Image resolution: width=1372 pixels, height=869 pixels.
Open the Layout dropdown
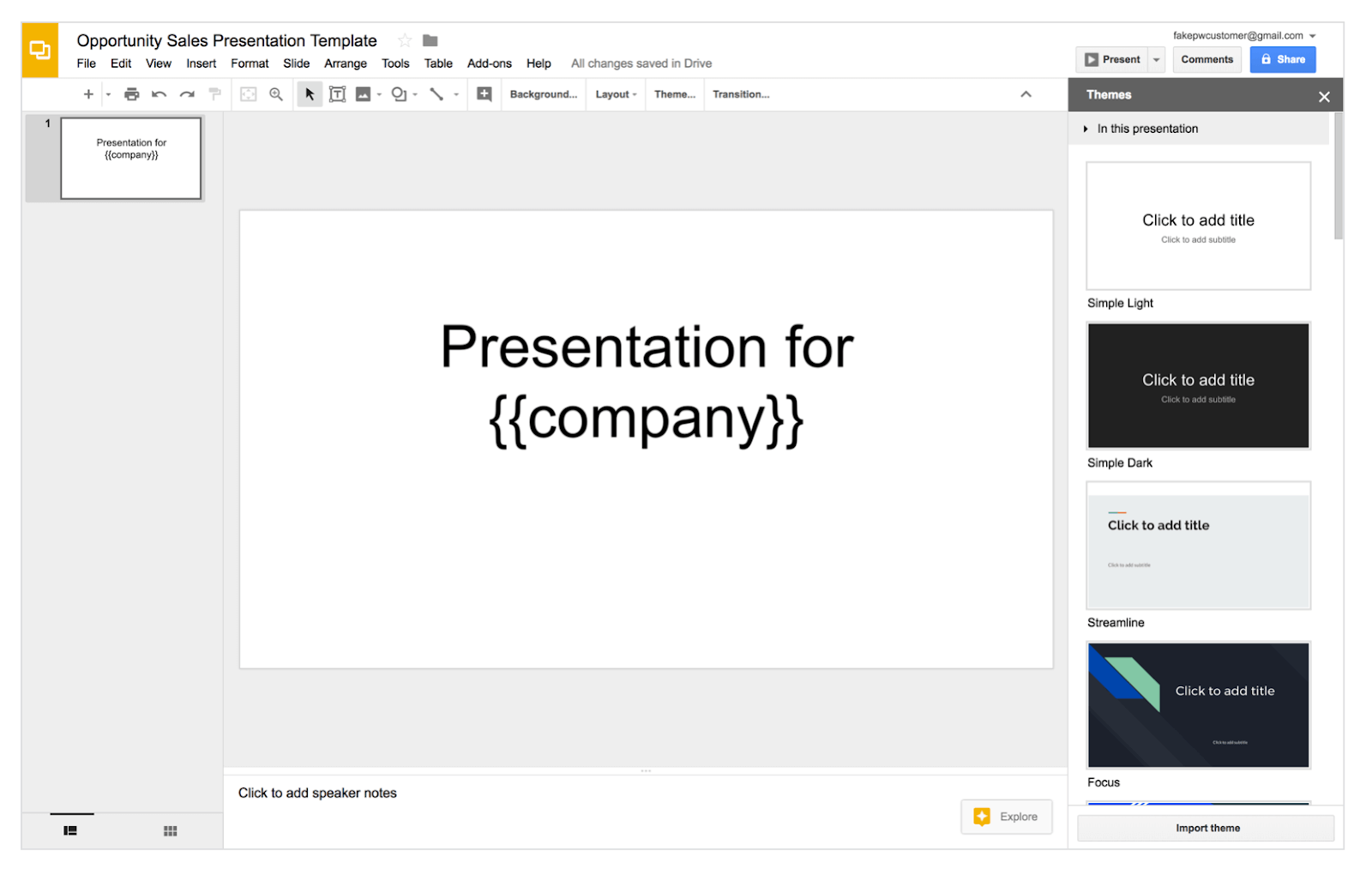point(616,94)
